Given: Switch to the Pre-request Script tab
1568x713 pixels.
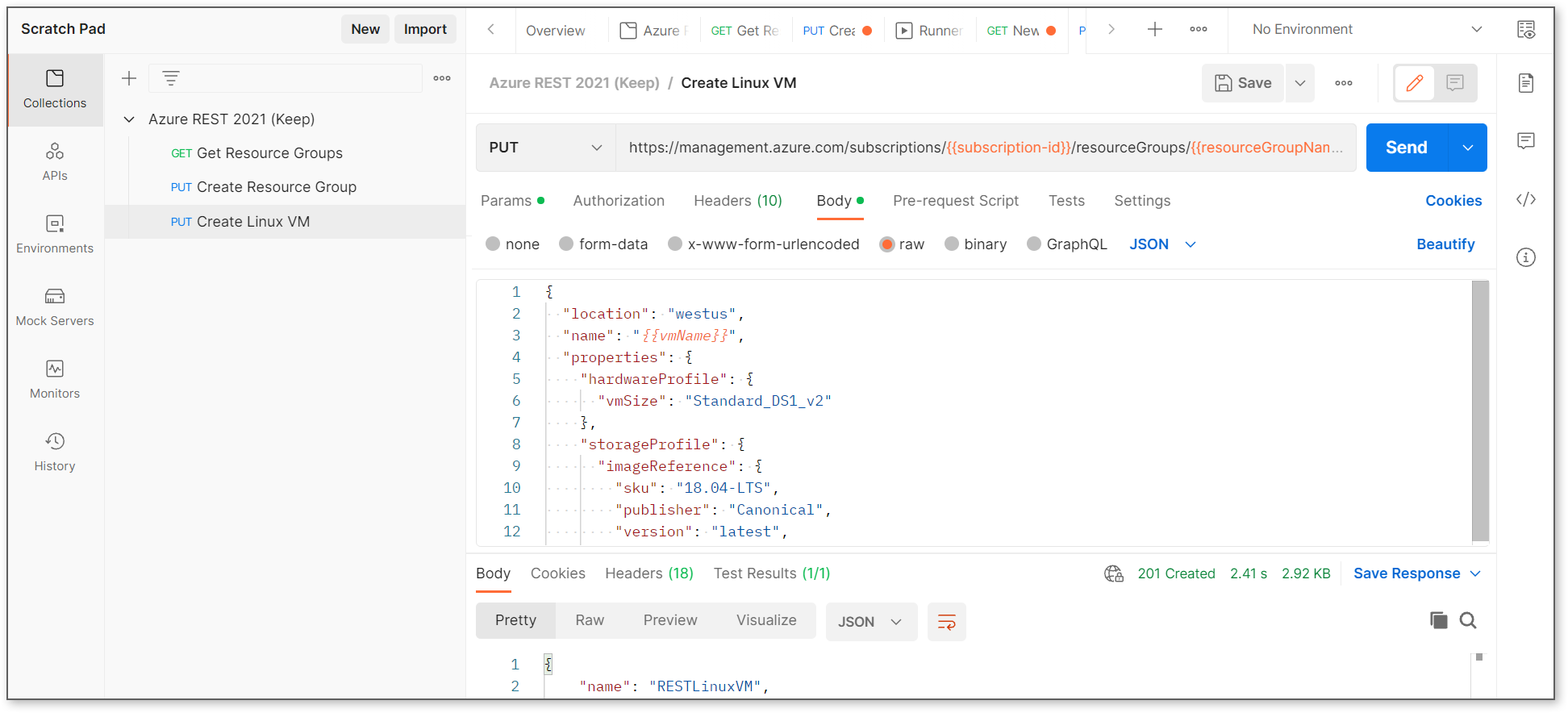Looking at the screenshot, I should (956, 201).
